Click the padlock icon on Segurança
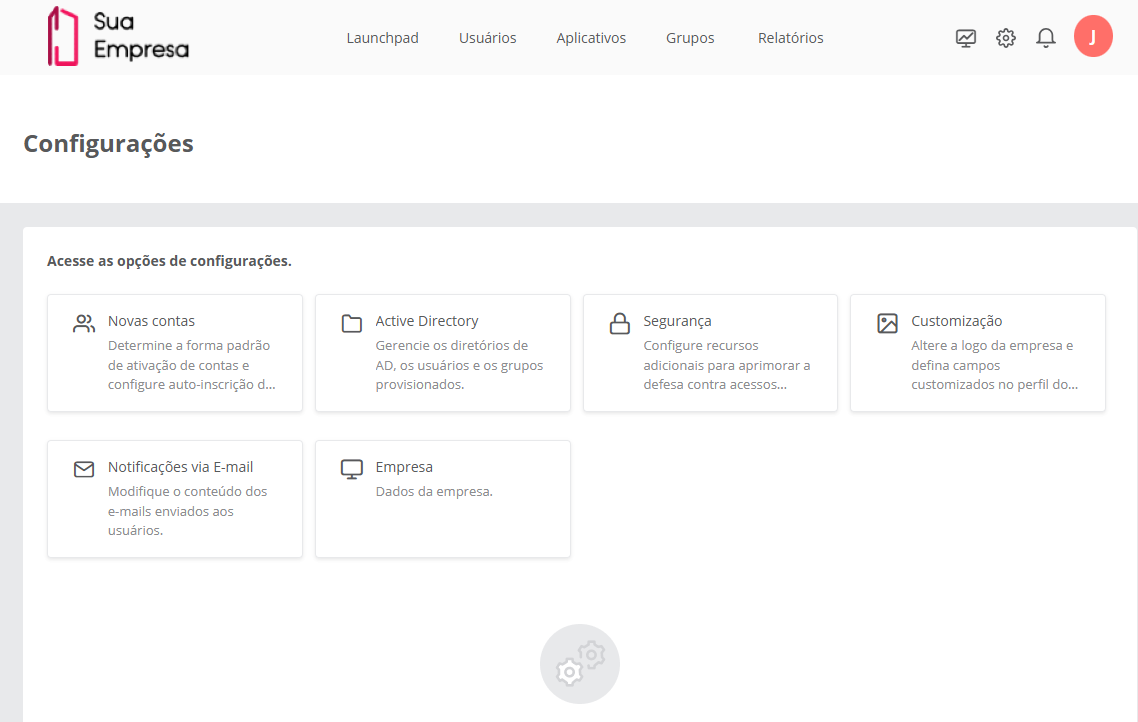Viewport: 1138px width, 722px height. [x=620, y=323]
